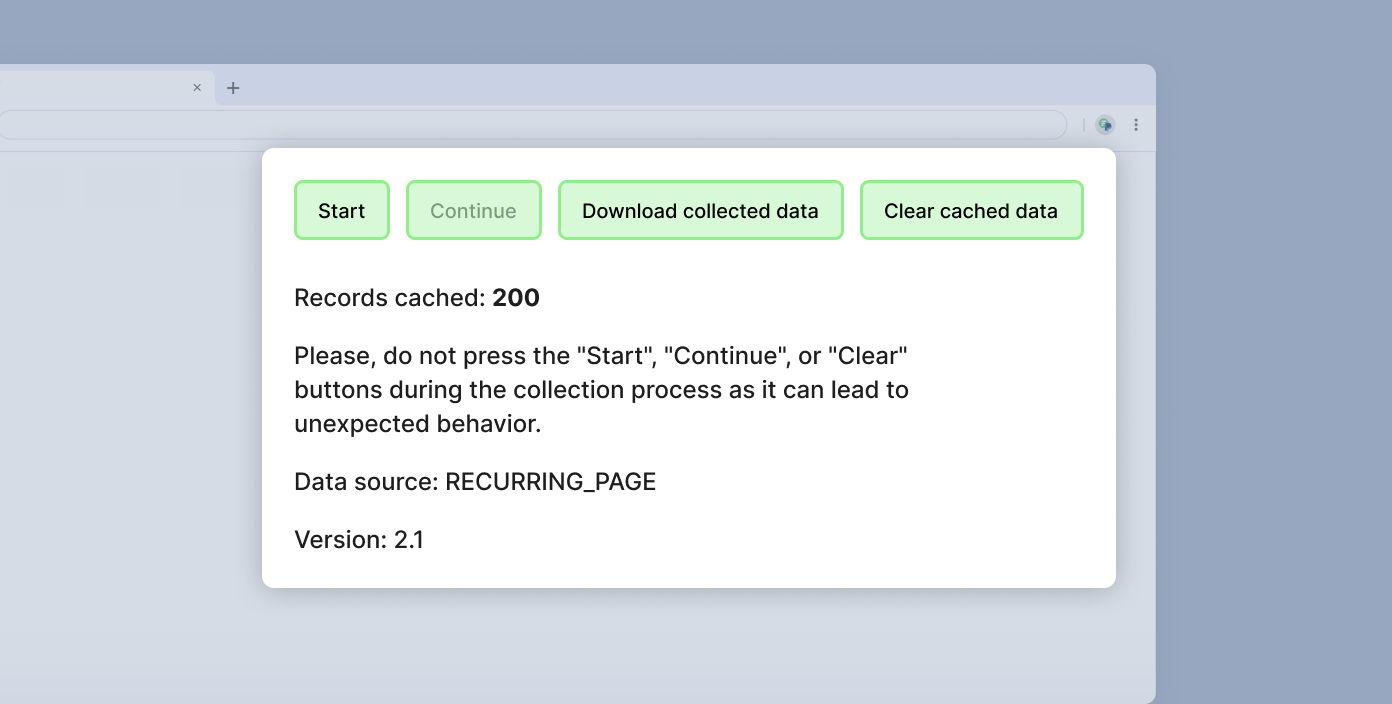
Task: Open the browser three-dot menu
Action: click(x=1136, y=124)
